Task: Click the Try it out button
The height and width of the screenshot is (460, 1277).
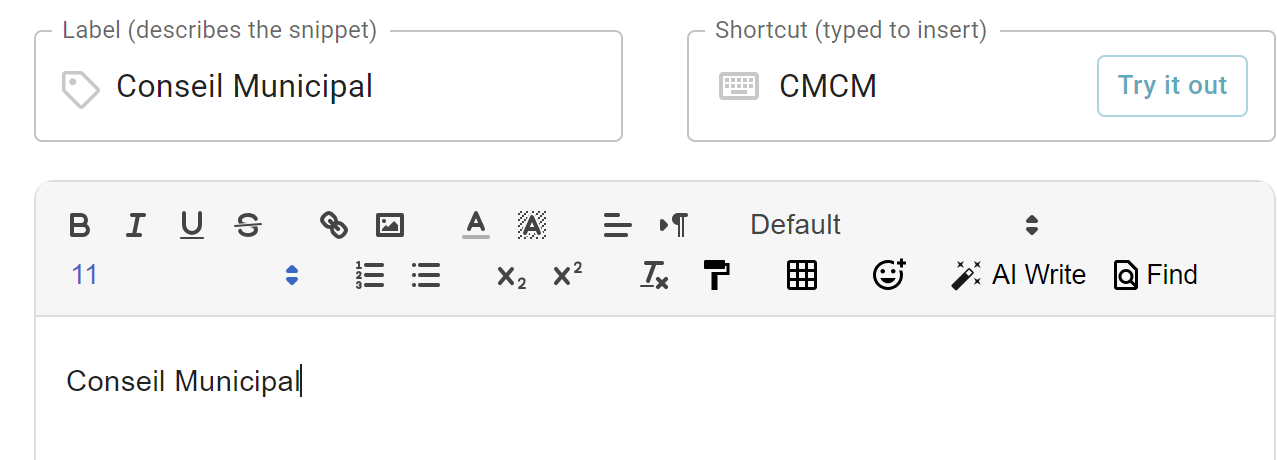Action: tap(1172, 86)
